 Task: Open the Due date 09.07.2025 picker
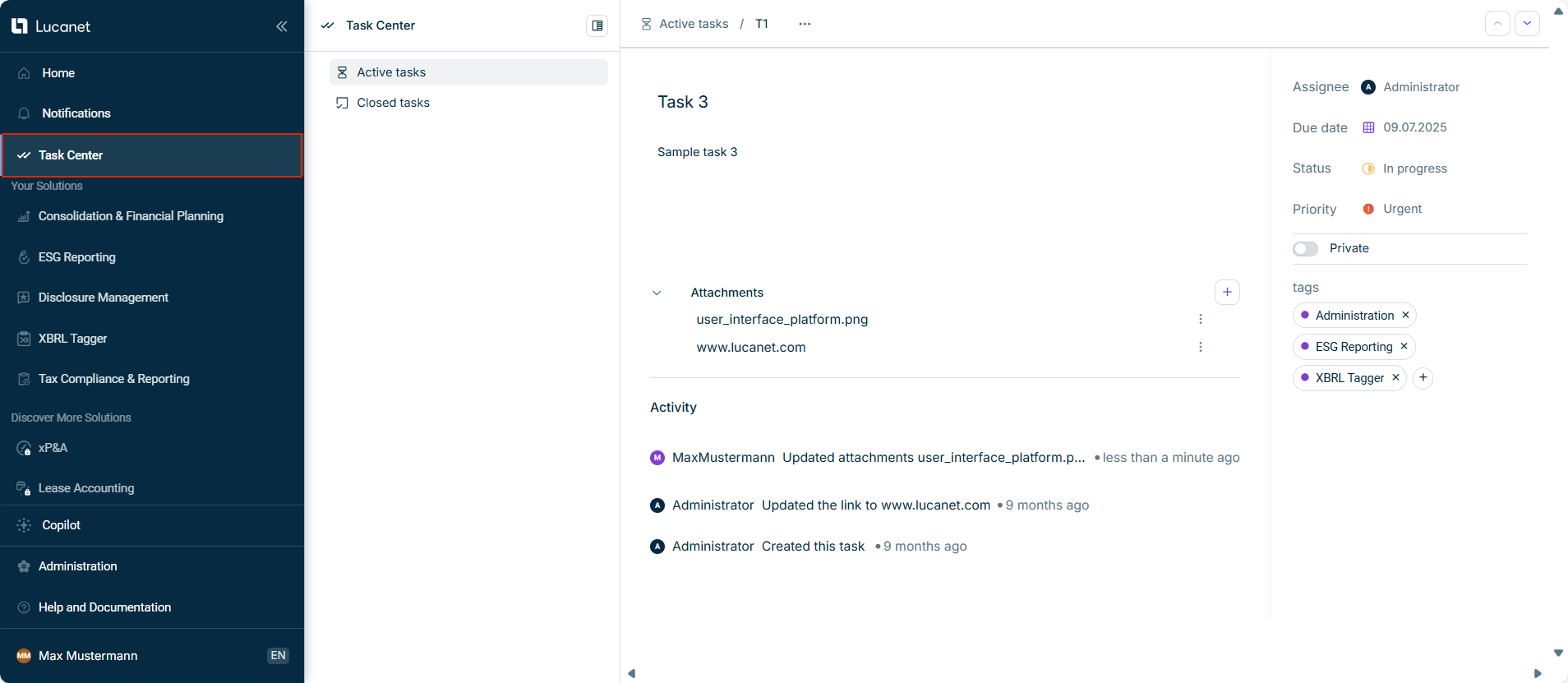pyautogui.click(x=1404, y=127)
